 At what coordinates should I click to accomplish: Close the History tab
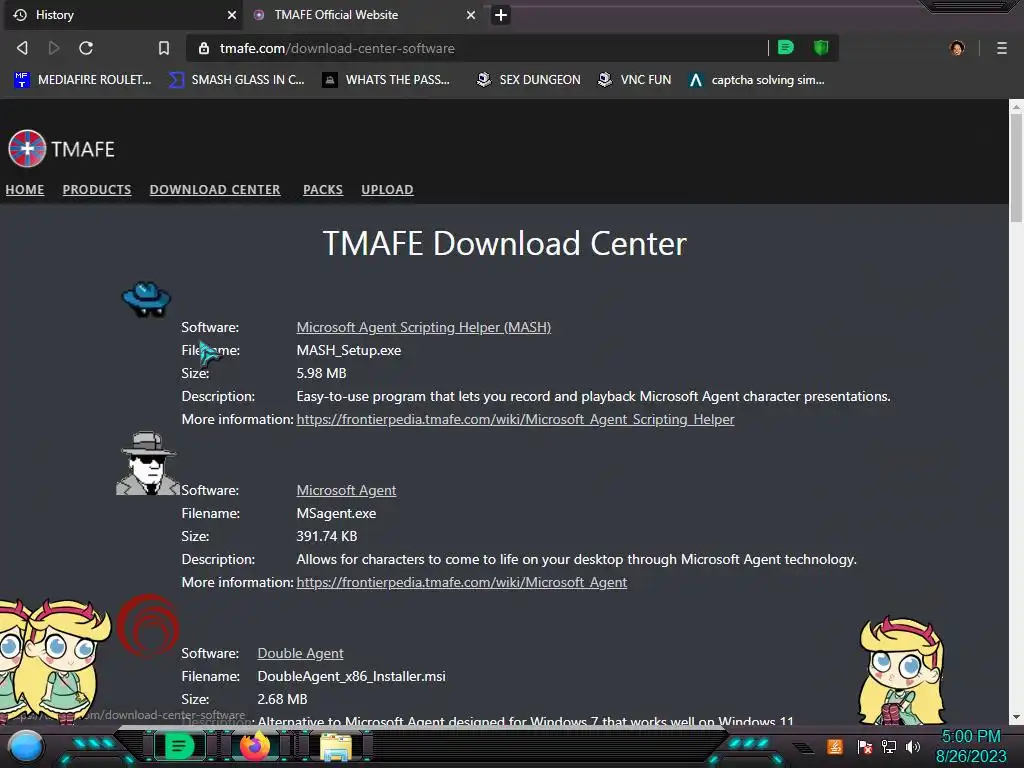tap(232, 15)
